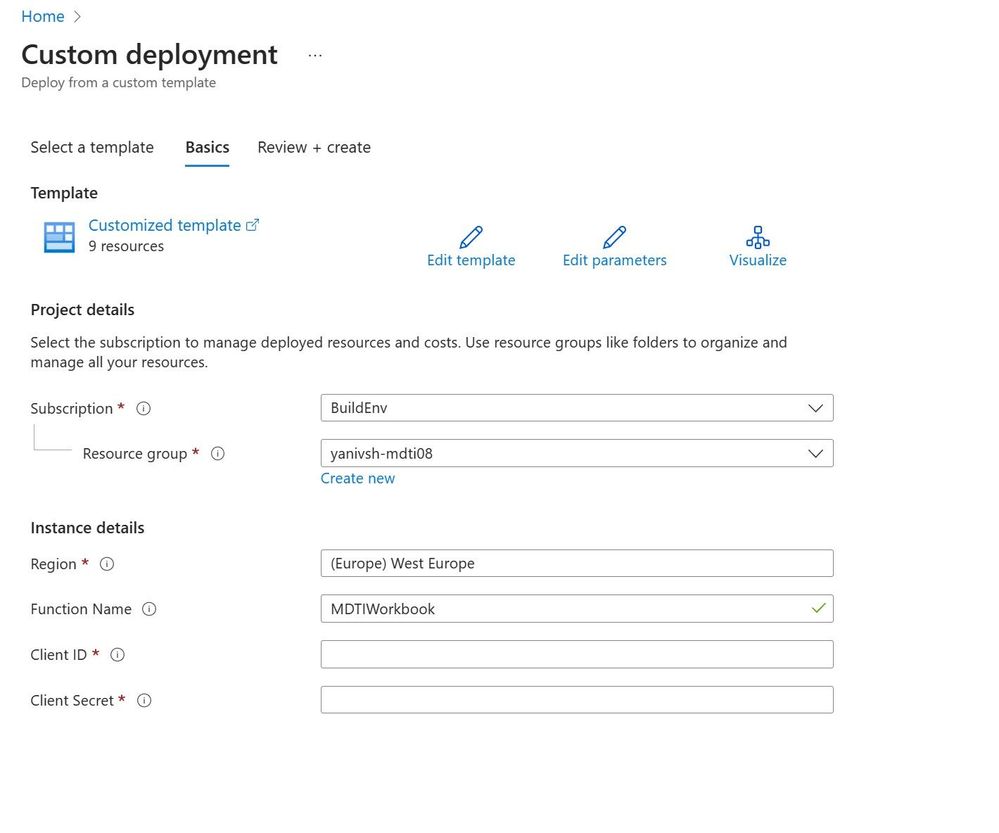Show Function Name info tooltip icon
This screenshot has width=999, height=833.
(x=149, y=609)
